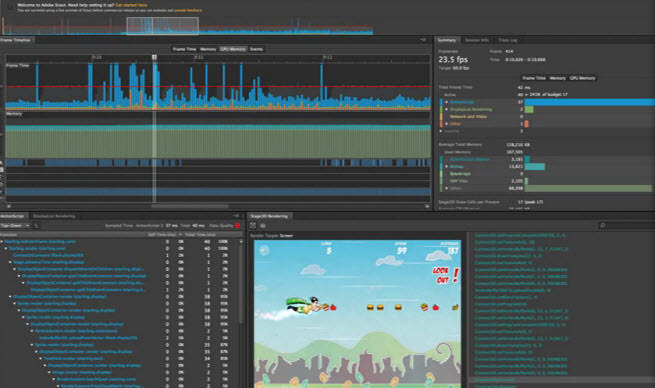Click the green Memory graph area

coord(218,144)
